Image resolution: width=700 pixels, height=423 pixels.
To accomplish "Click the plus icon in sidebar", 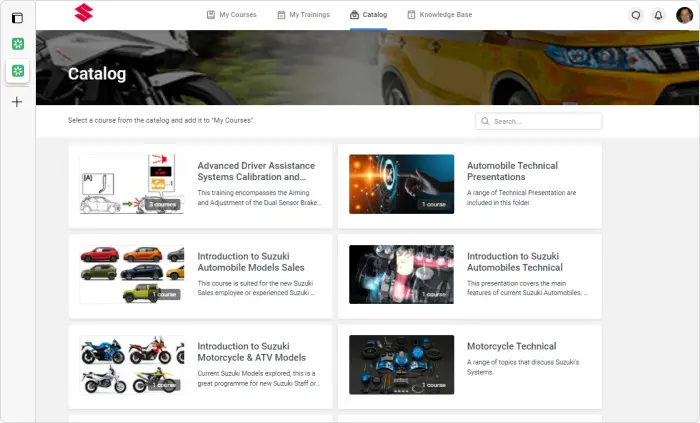I will (x=17, y=102).
